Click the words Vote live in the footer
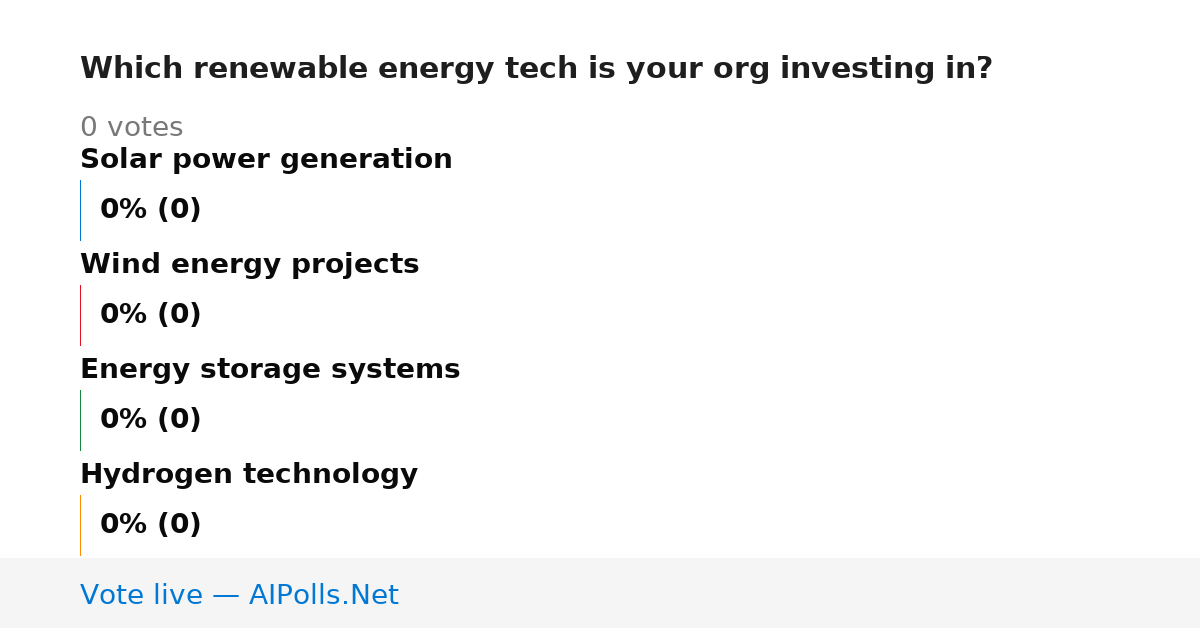1200x628 pixels. click(141, 595)
